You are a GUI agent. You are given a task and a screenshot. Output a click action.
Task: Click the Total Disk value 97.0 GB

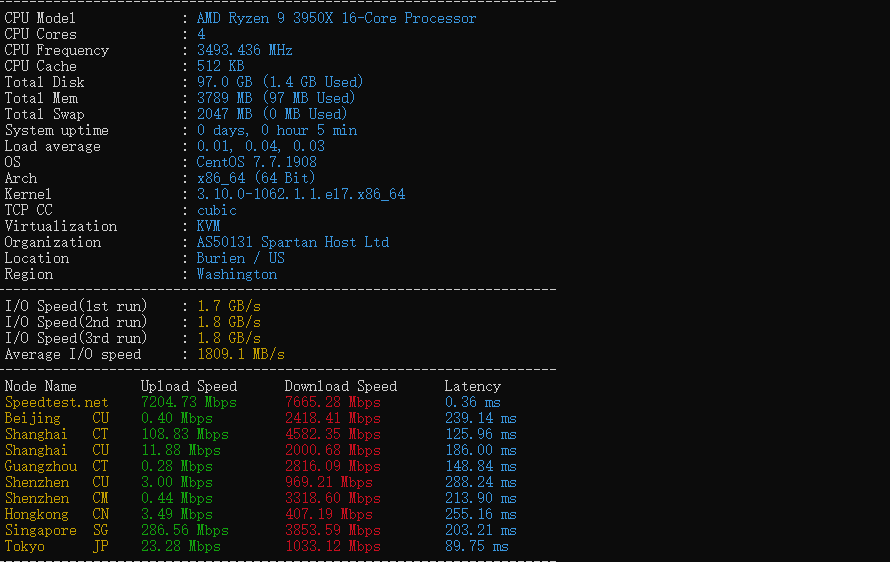[225, 82]
